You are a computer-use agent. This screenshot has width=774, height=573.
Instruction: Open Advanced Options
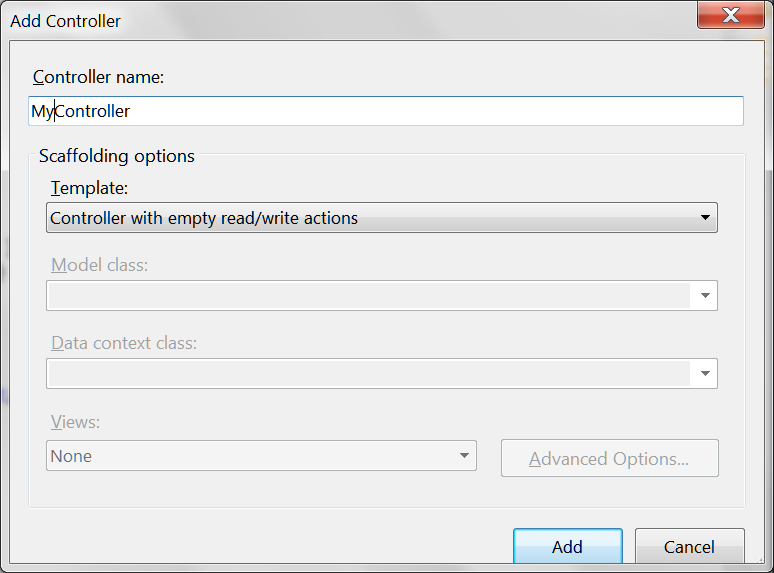609,459
